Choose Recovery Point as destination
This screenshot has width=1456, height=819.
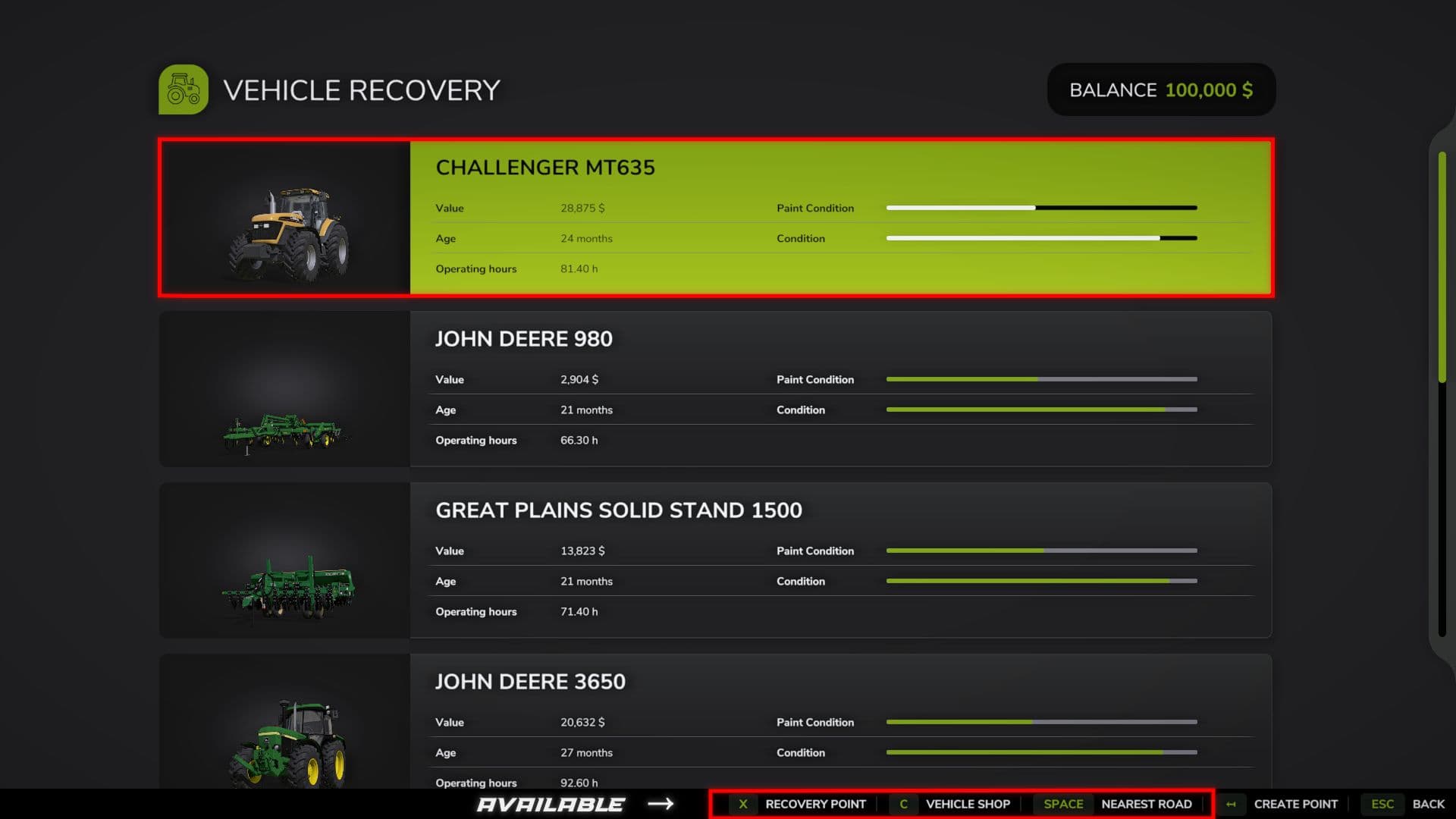[815, 804]
